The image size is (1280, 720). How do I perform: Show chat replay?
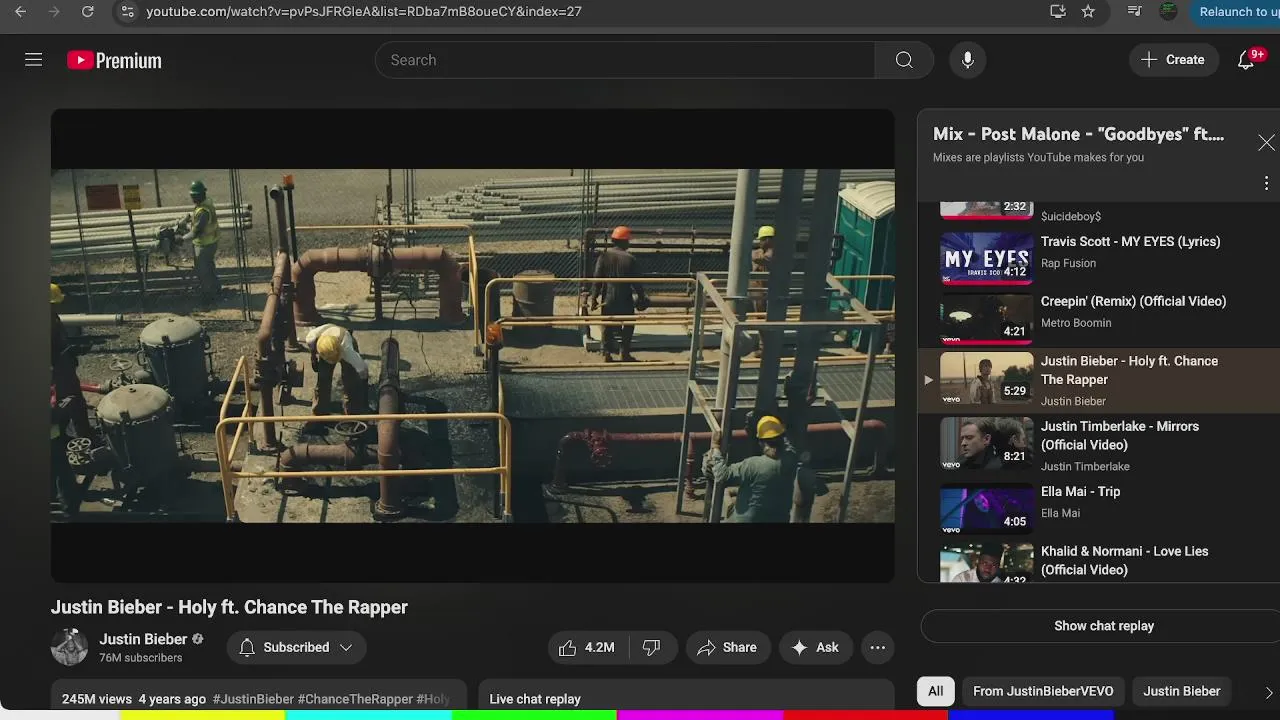(x=1104, y=626)
